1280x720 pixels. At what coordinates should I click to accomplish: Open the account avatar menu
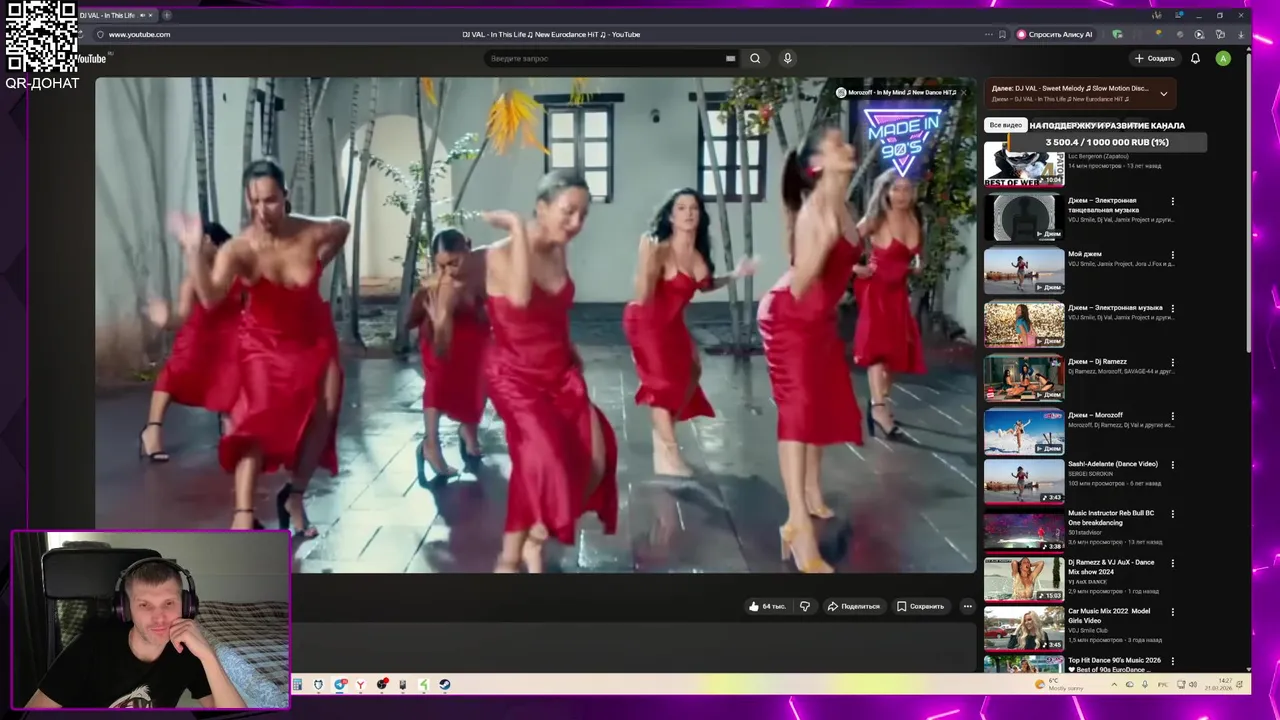tap(1222, 58)
